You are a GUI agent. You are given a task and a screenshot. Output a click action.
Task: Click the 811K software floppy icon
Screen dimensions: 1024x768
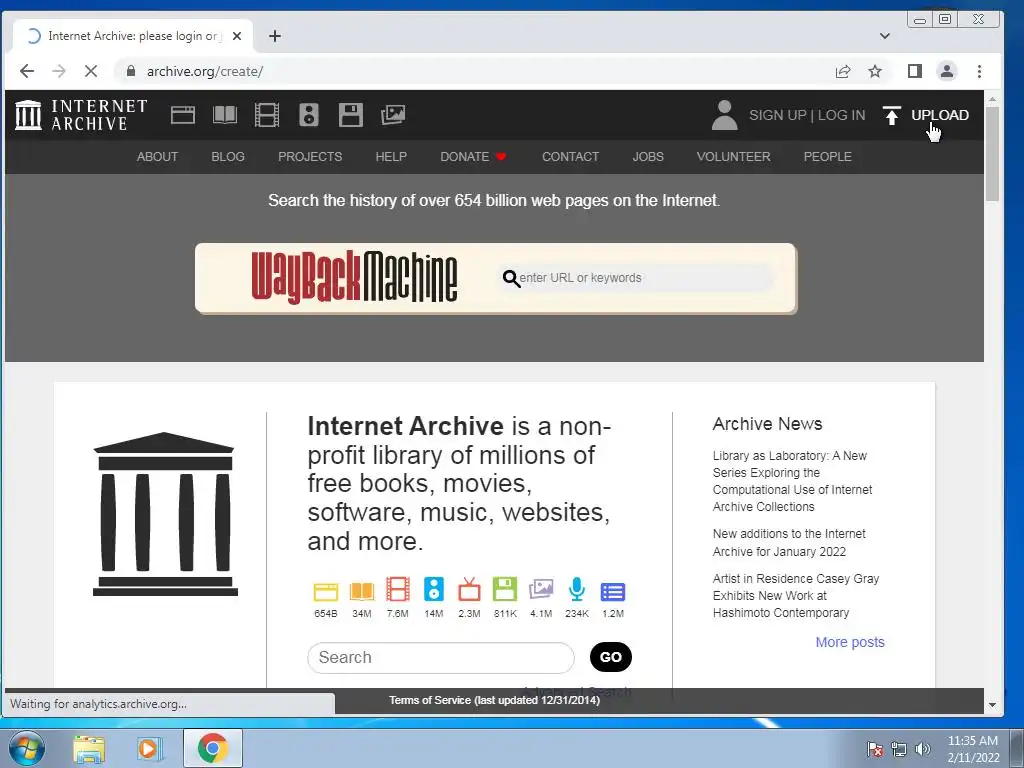pos(505,589)
